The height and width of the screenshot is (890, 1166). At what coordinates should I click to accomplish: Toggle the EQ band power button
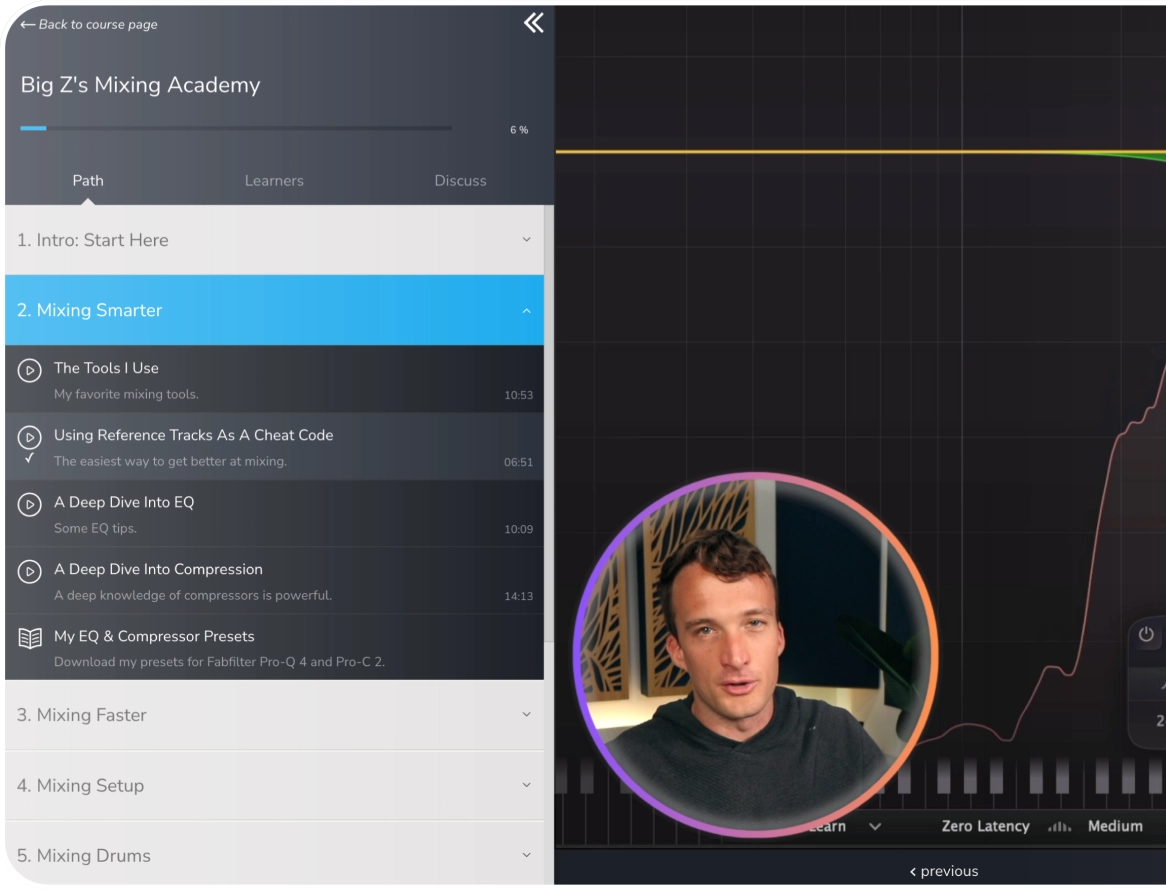coord(1146,634)
